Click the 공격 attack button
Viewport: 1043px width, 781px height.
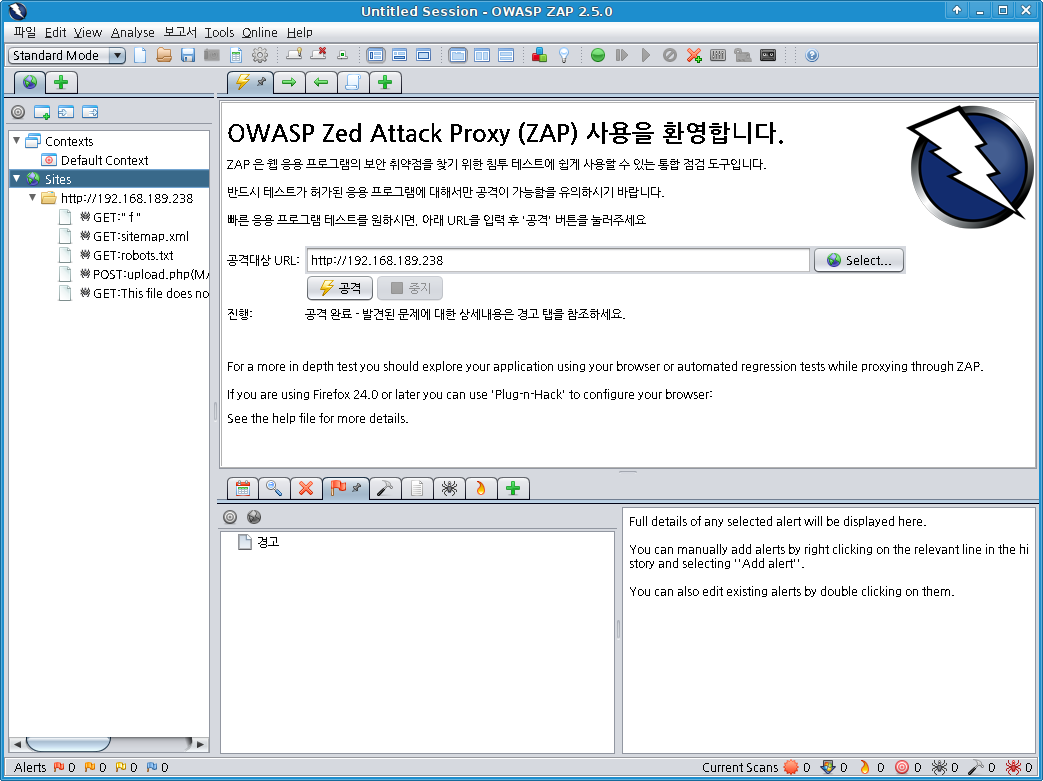pos(340,288)
